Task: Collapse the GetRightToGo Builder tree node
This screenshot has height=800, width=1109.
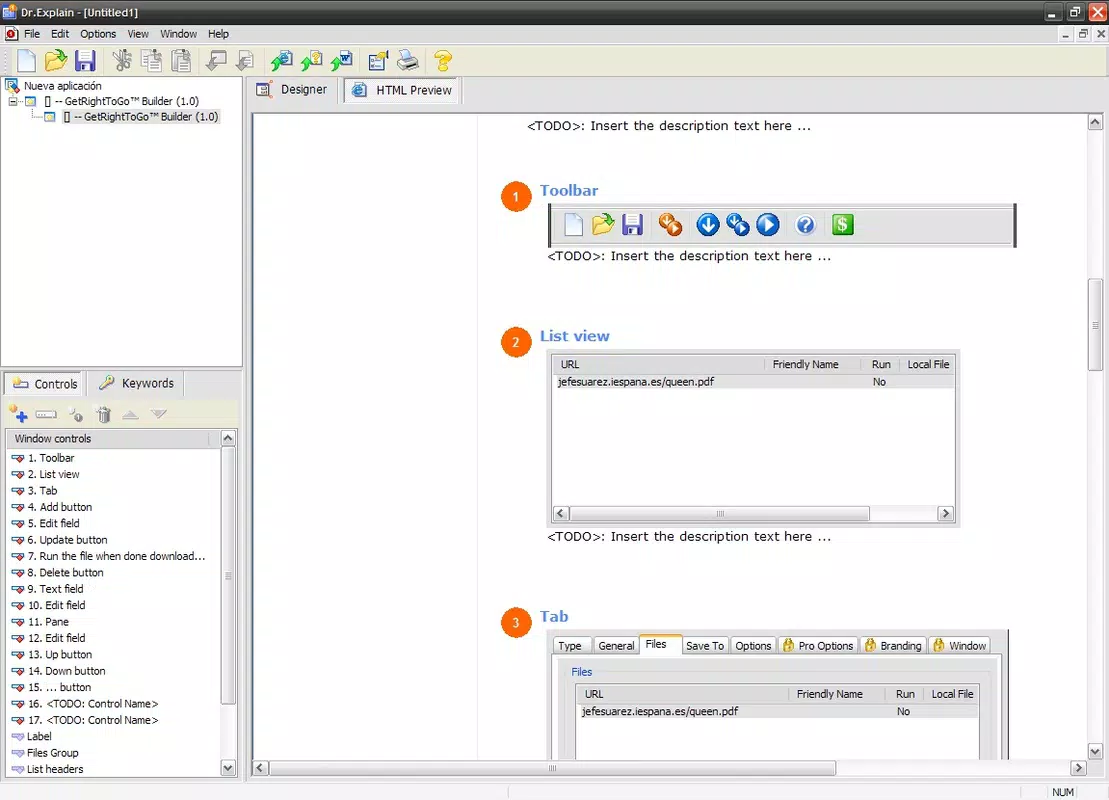Action: click(x=12, y=101)
